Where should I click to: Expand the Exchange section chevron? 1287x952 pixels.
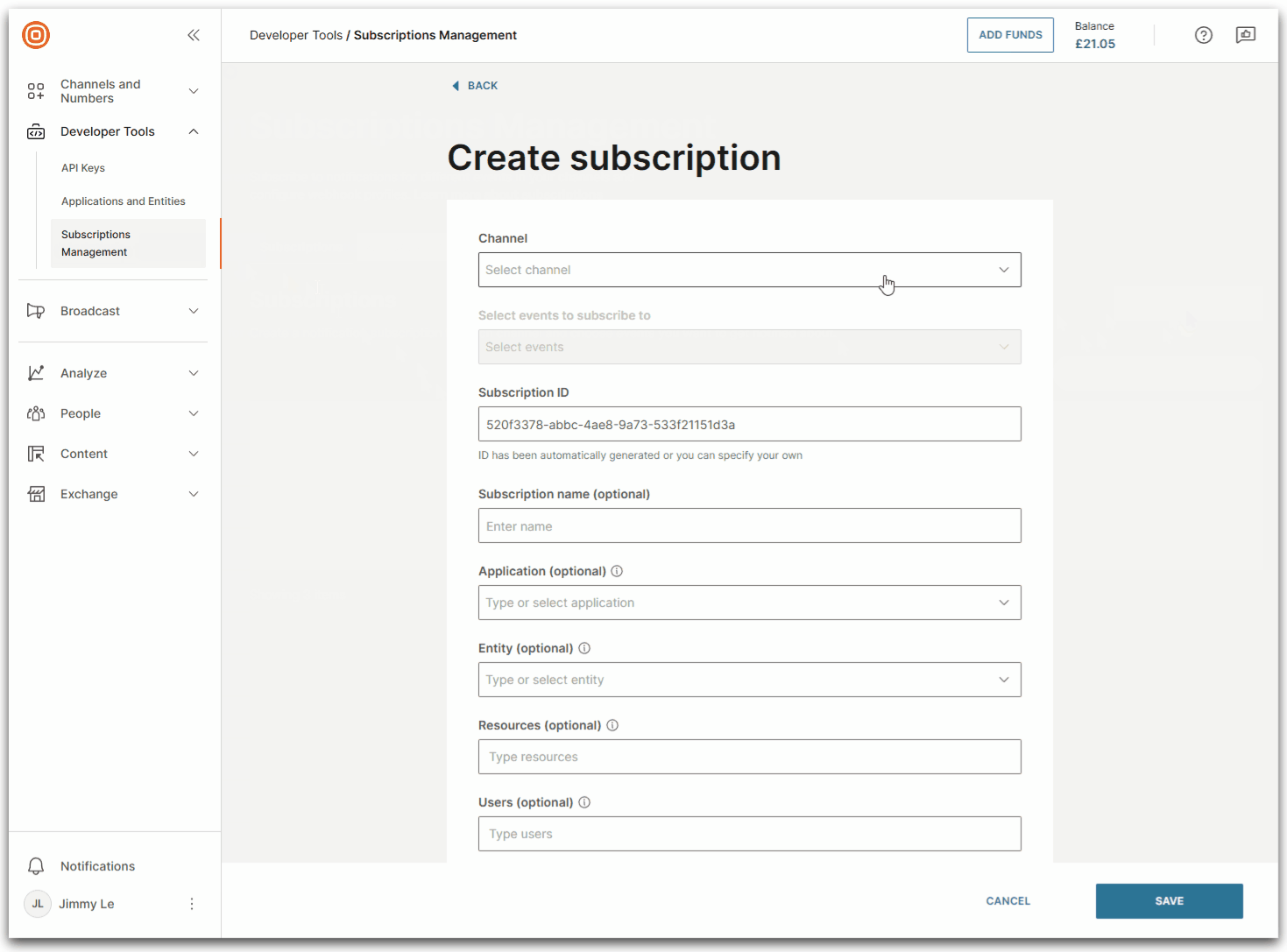(x=194, y=494)
